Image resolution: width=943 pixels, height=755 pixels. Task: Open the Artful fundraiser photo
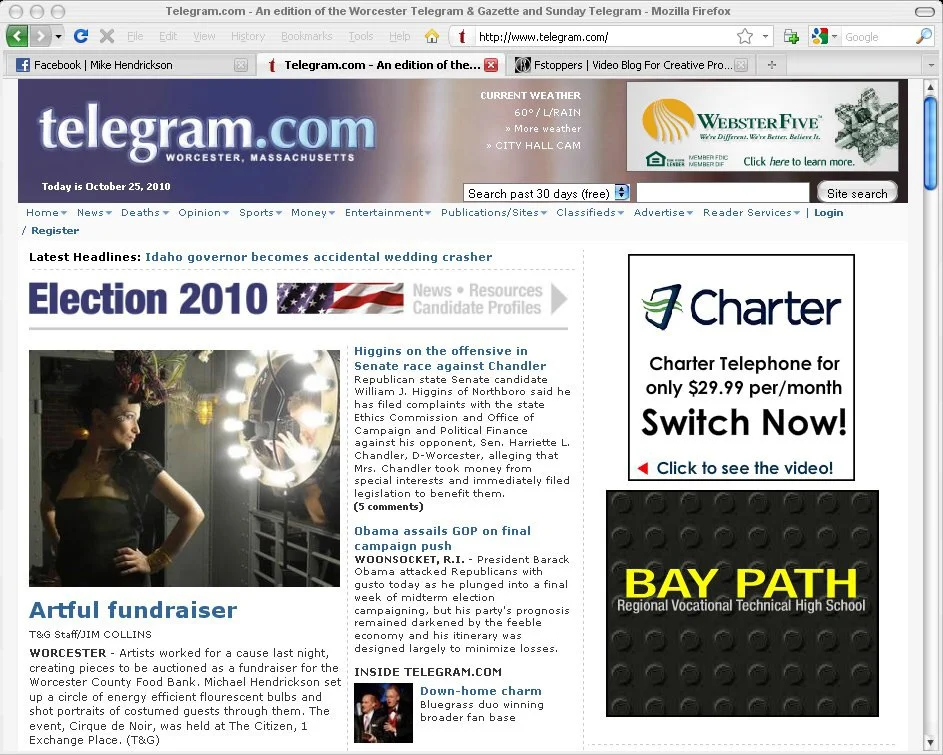(184, 468)
